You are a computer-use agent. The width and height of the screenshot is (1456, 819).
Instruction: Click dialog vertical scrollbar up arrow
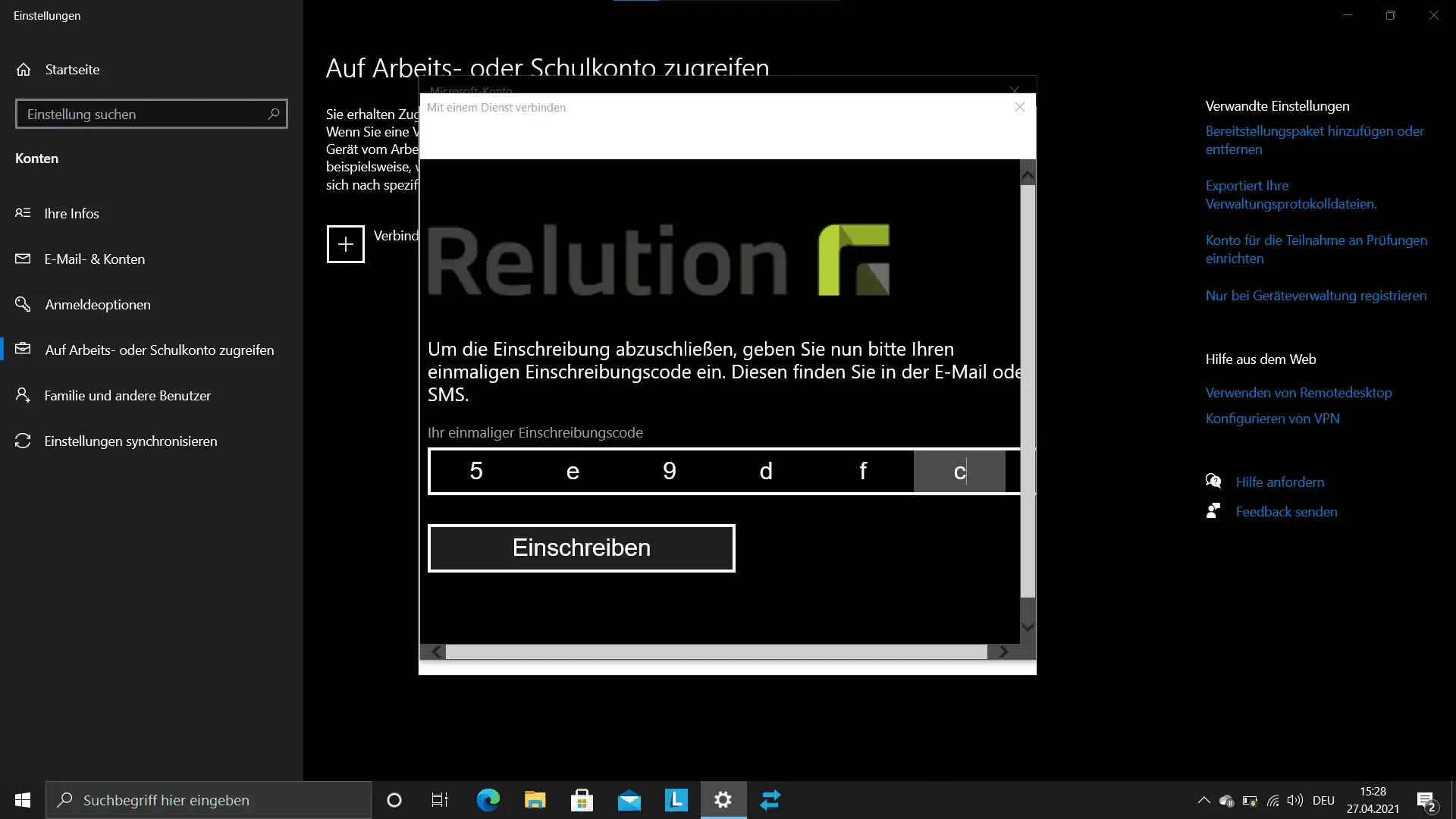1028,175
